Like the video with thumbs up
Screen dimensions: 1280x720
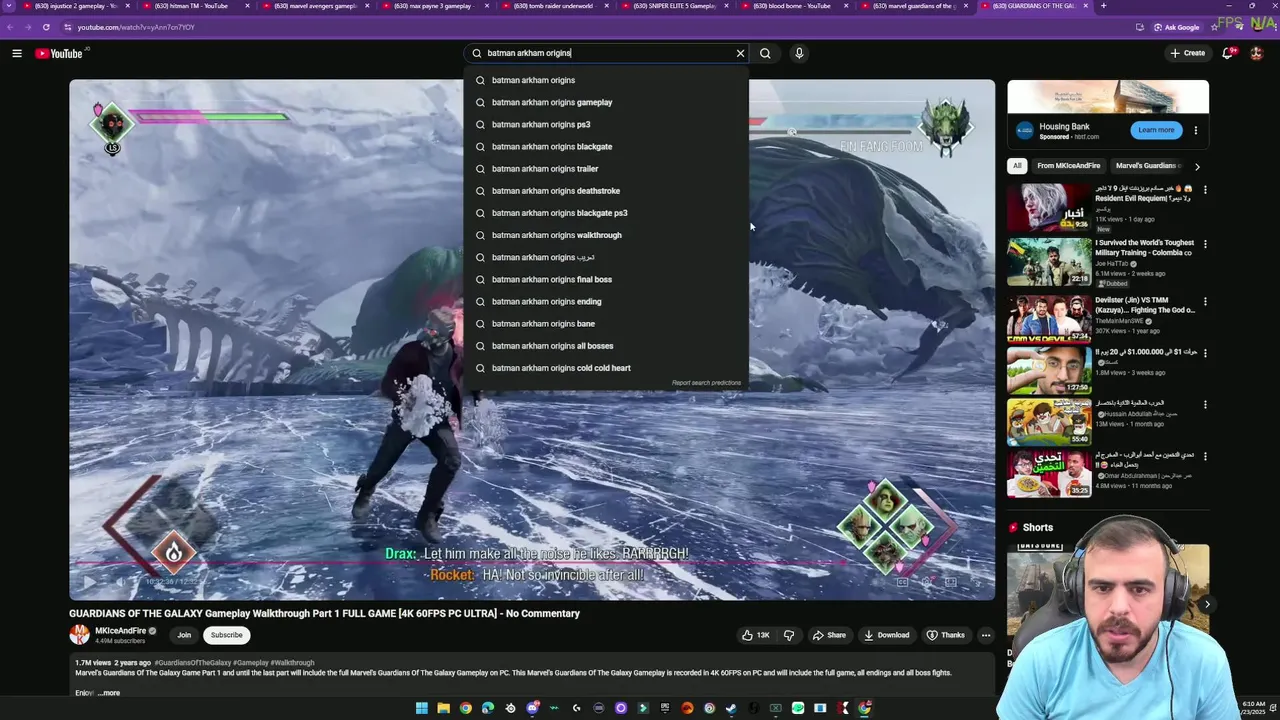pos(755,635)
